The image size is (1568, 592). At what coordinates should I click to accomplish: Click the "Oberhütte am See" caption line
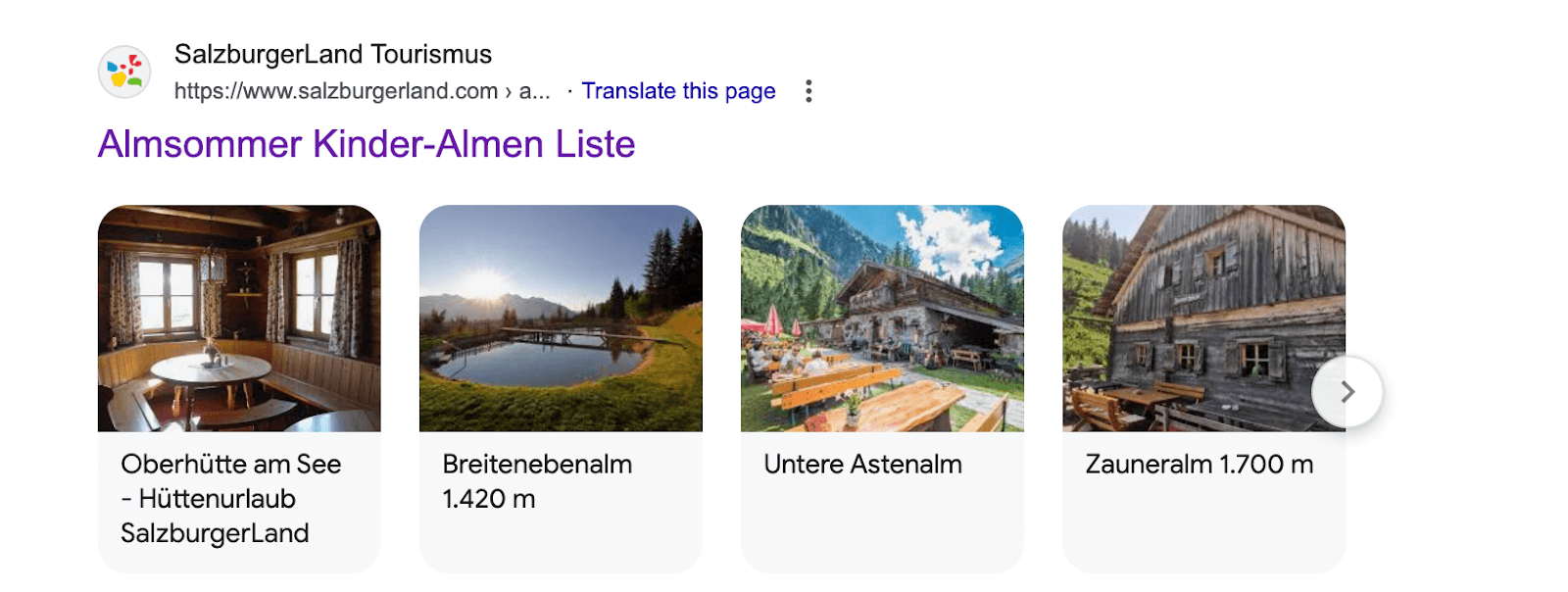231,464
